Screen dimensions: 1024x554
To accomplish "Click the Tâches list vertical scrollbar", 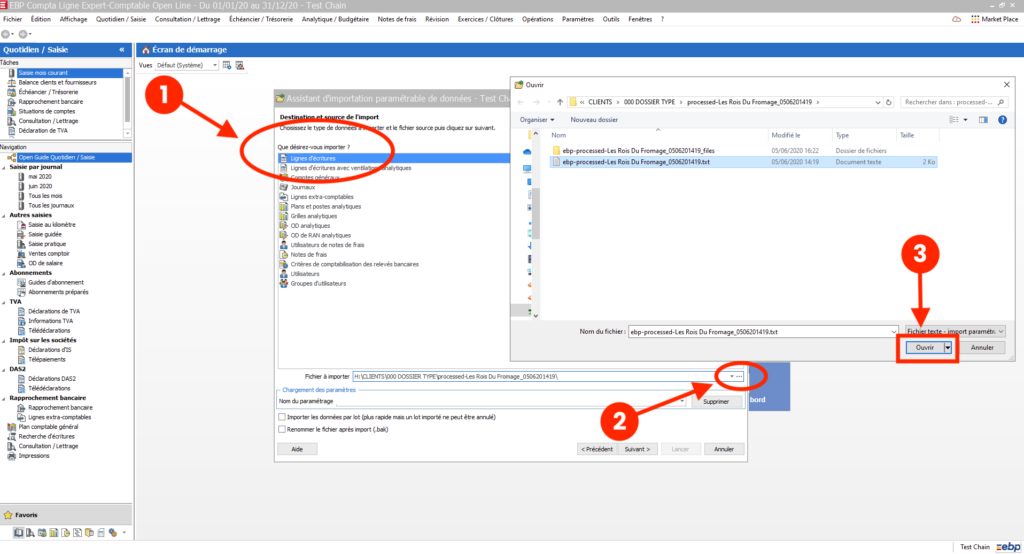I will coord(127,103).
